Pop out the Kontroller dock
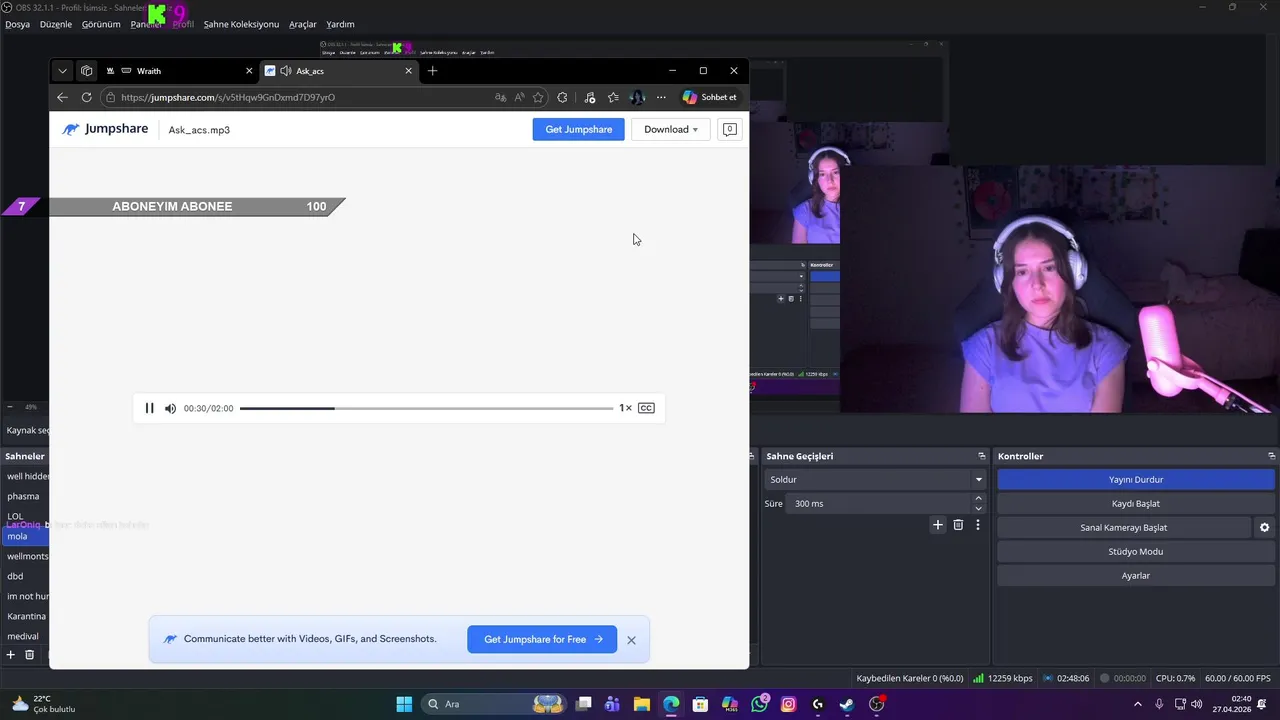Screen dimensions: 1280x720 click(1272, 456)
